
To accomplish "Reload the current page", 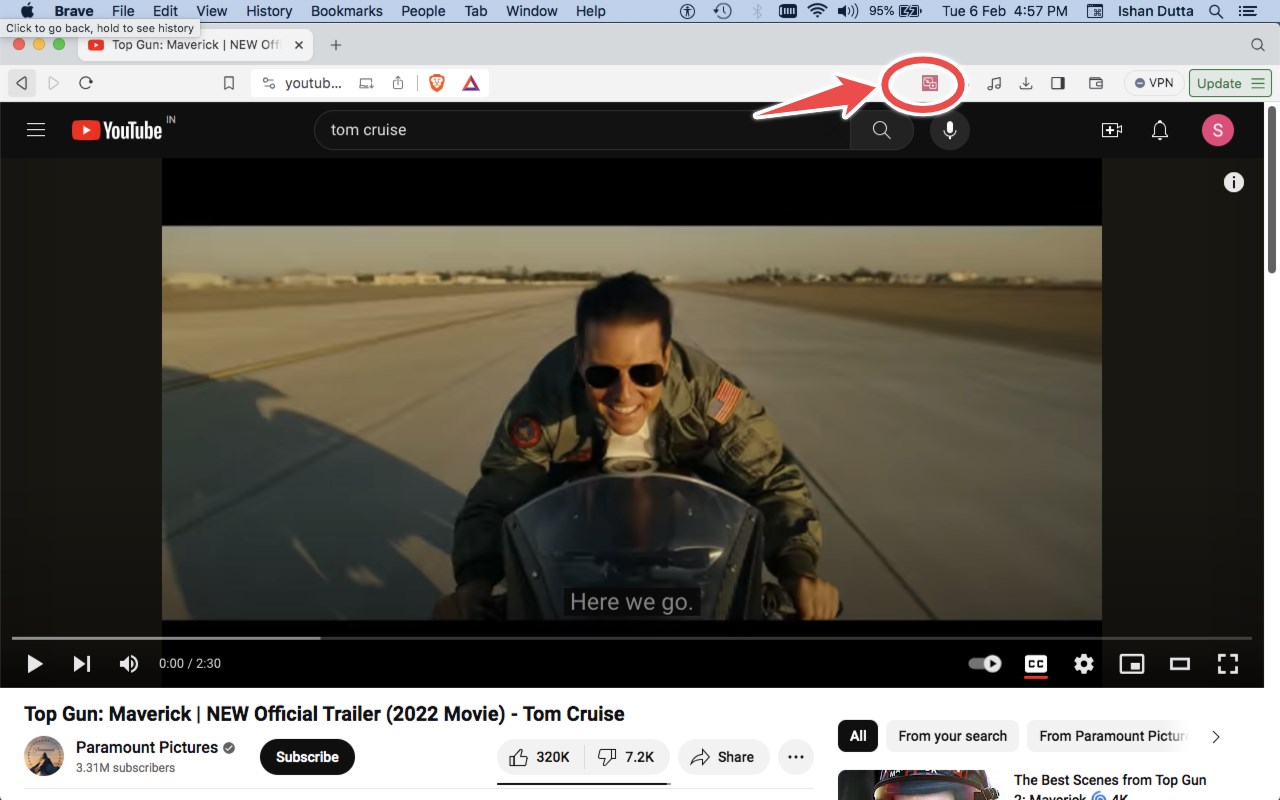I will point(86,83).
